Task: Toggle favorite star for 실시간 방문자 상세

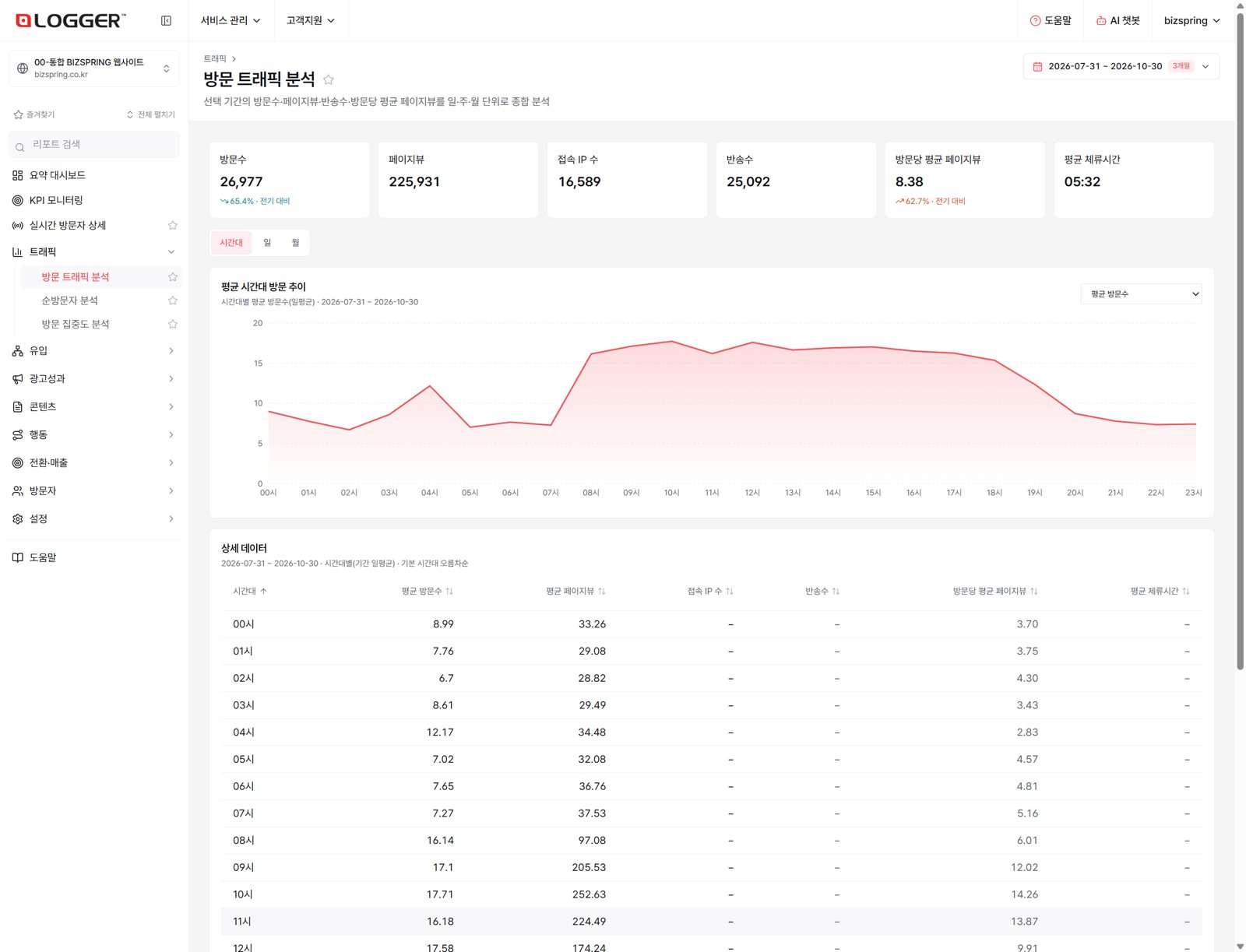Action: click(x=173, y=226)
